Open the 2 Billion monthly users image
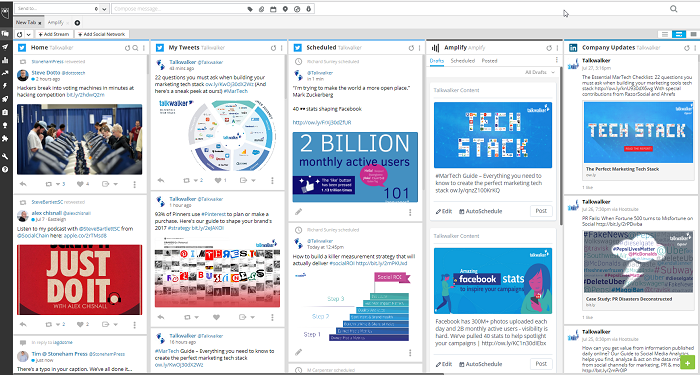 [355, 167]
